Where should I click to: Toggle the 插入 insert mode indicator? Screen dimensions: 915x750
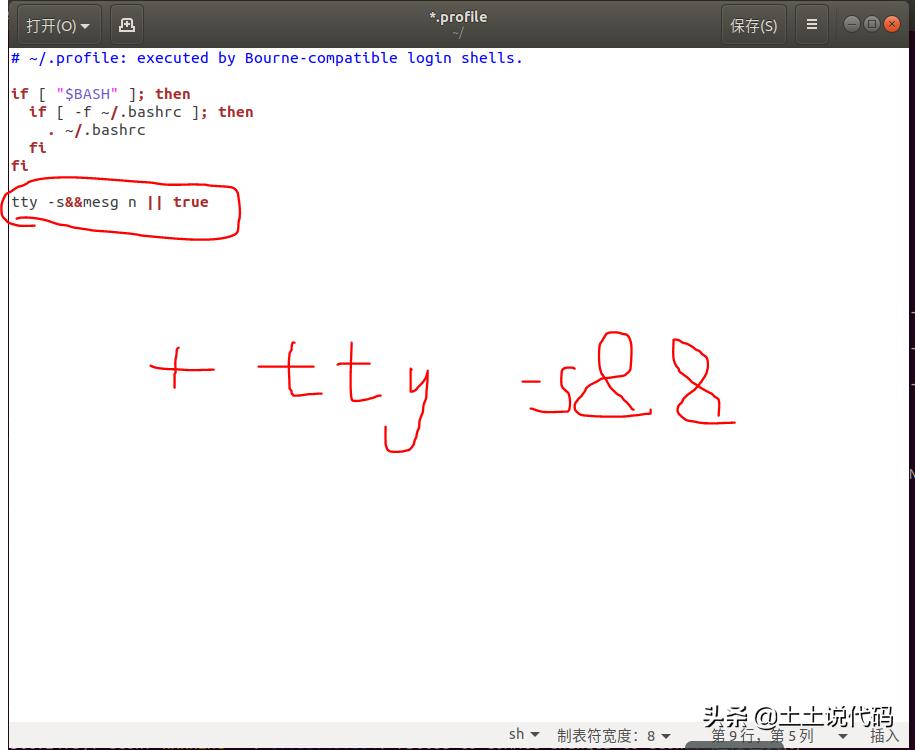[x=884, y=735]
